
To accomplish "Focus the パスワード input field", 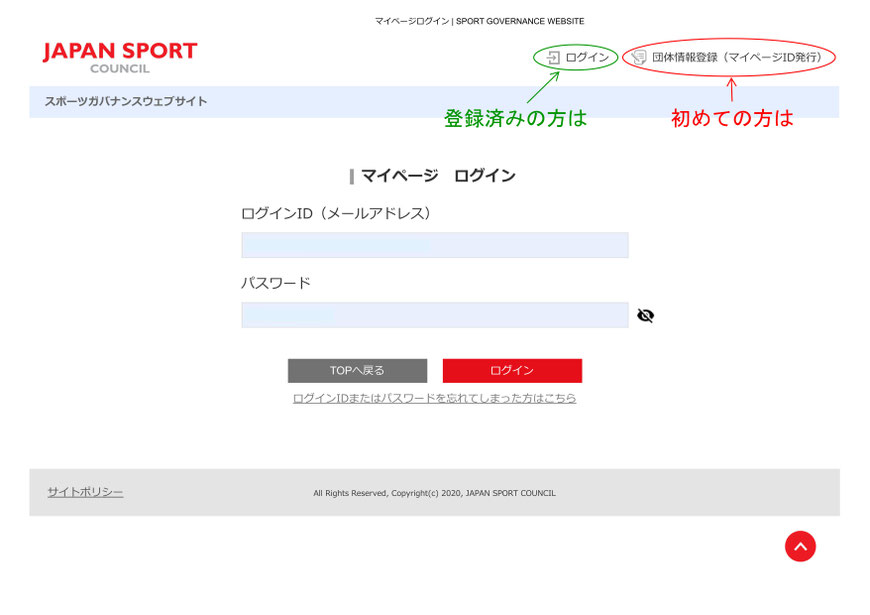I will point(434,315).
